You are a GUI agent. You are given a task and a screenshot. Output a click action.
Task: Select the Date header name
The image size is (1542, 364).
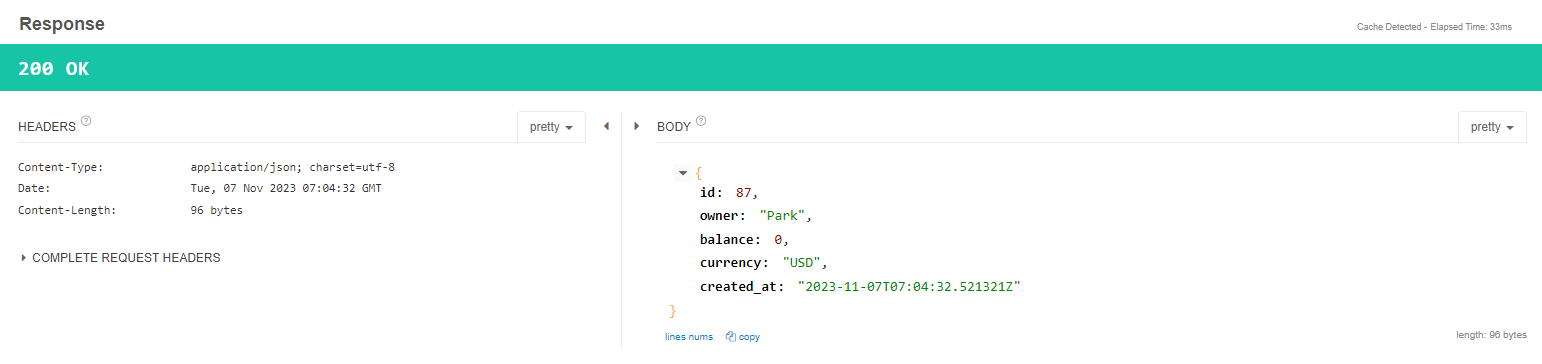pyautogui.click(x=34, y=188)
